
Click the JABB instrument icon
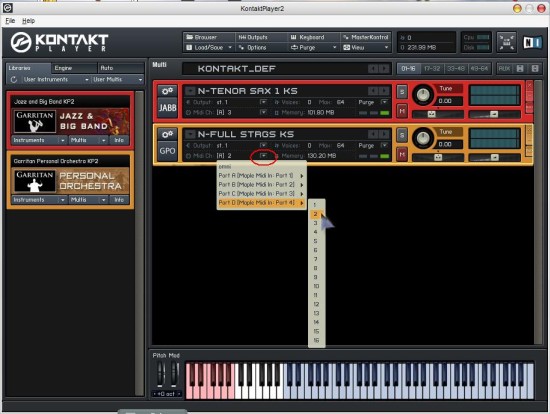click(x=167, y=108)
